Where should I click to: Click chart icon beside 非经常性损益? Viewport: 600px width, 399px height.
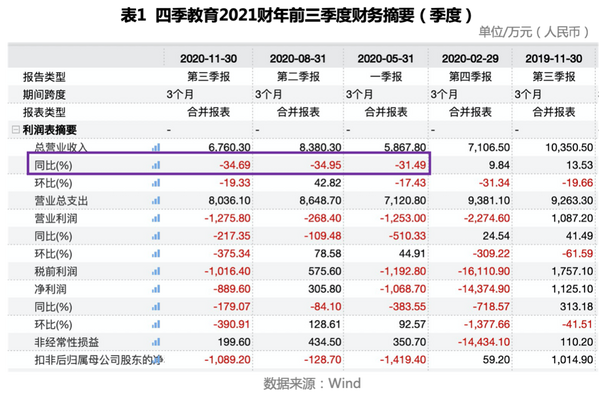click(156, 342)
